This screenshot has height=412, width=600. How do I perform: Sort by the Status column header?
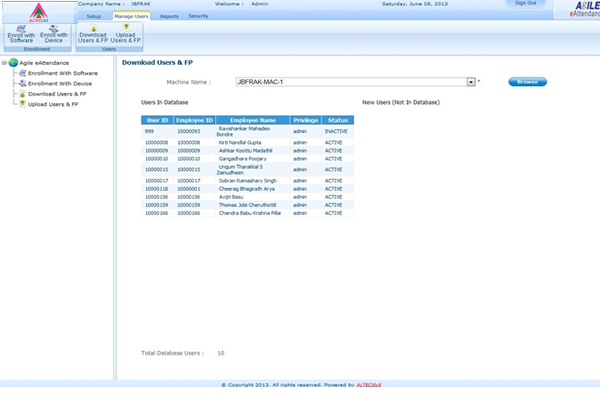click(338, 120)
